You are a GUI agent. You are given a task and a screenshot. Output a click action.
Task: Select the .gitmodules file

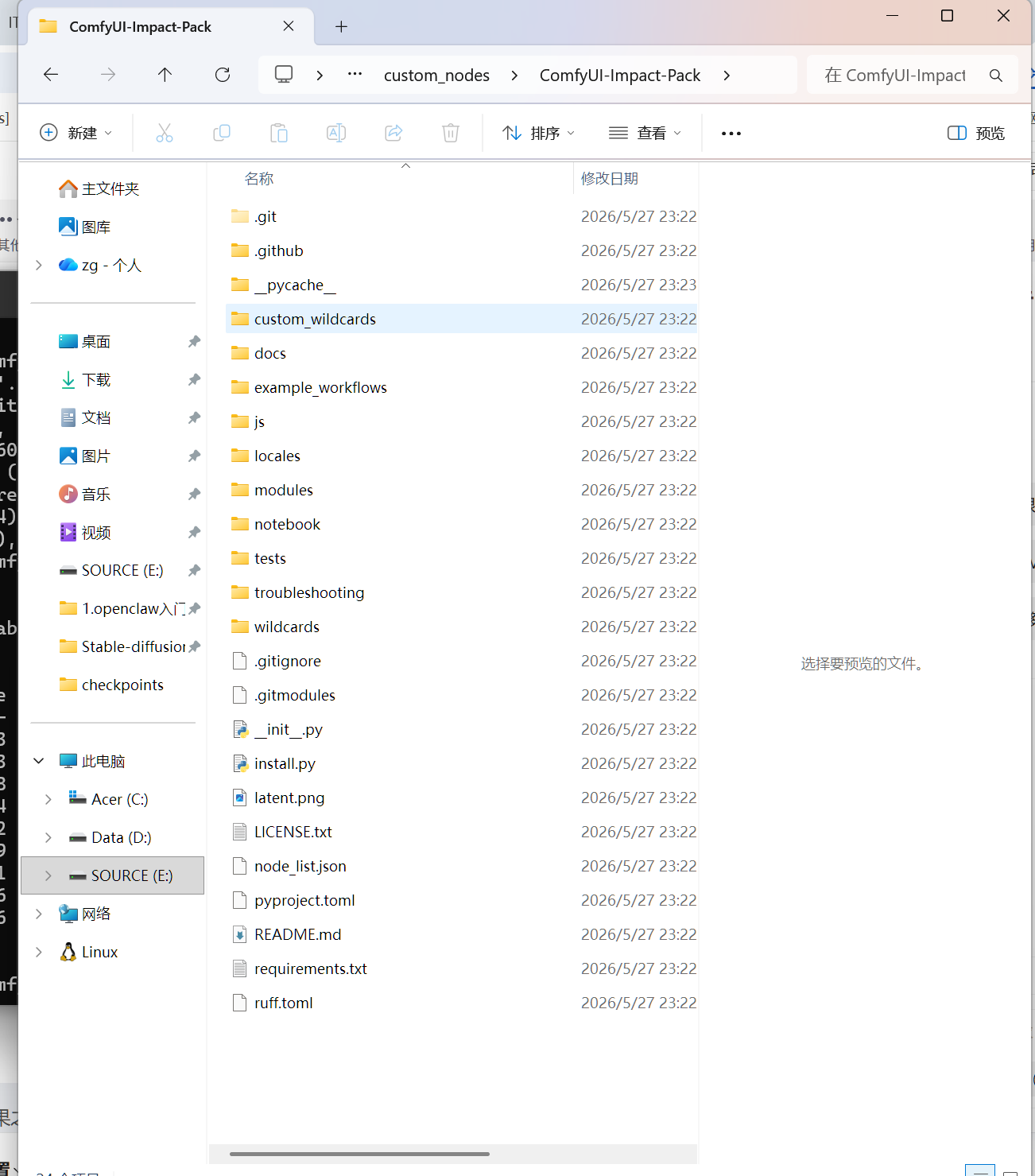pyautogui.click(x=462, y=696)
